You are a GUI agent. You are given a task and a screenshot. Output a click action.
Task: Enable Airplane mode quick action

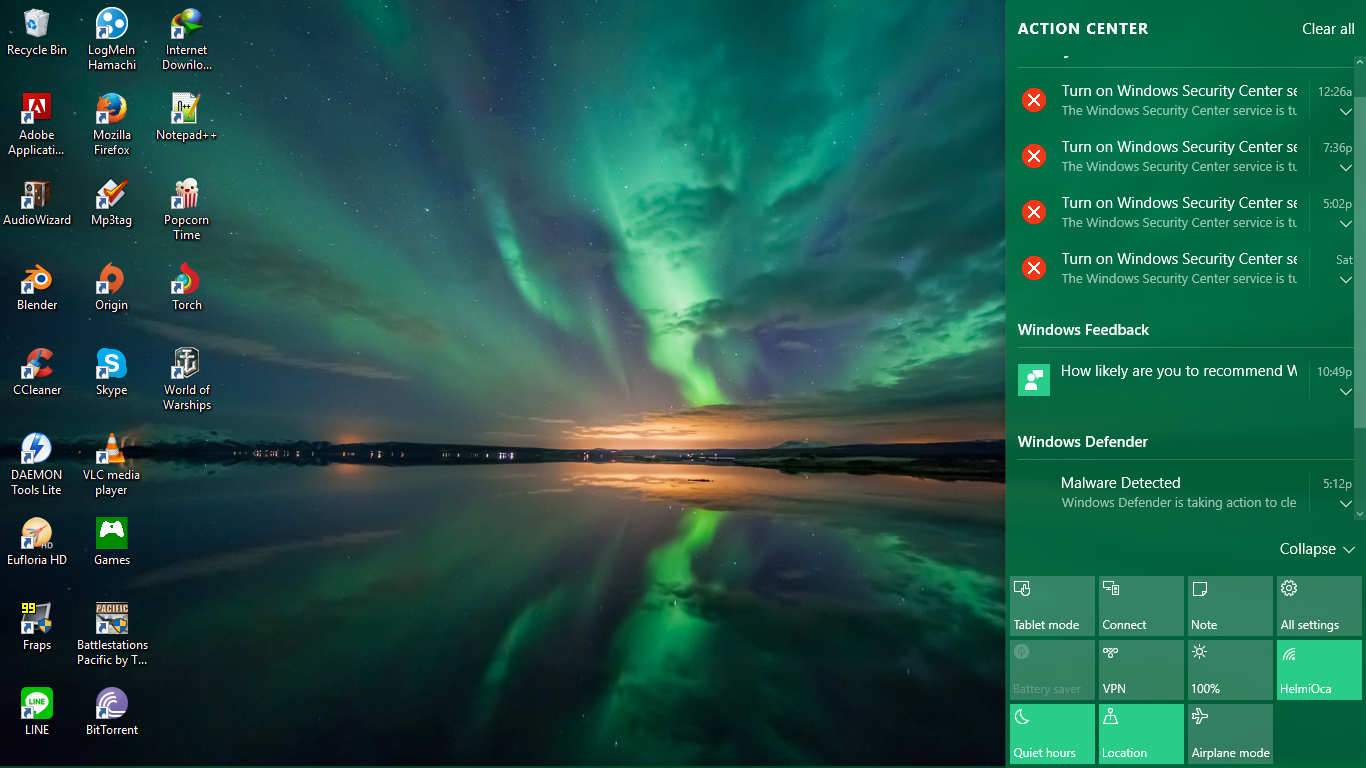point(1230,734)
